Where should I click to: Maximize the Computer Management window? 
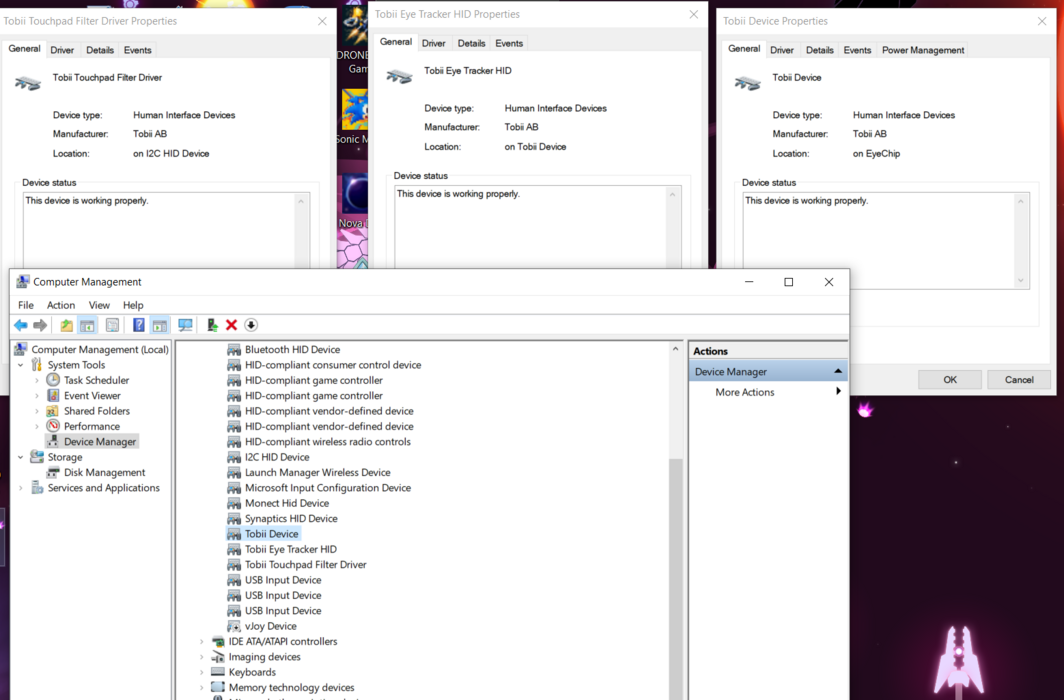[x=788, y=282]
